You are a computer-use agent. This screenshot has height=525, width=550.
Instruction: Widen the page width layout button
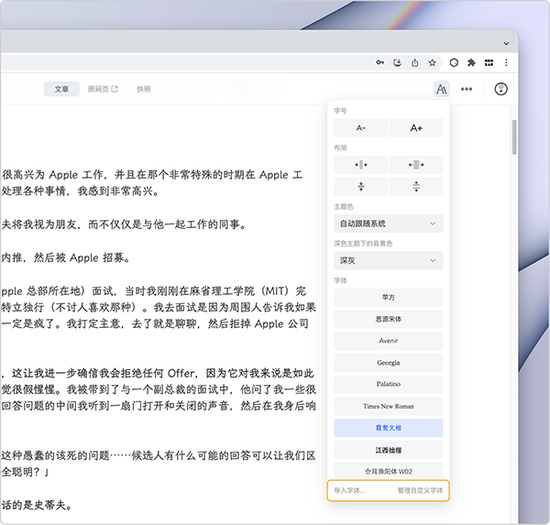pos(416,165)
